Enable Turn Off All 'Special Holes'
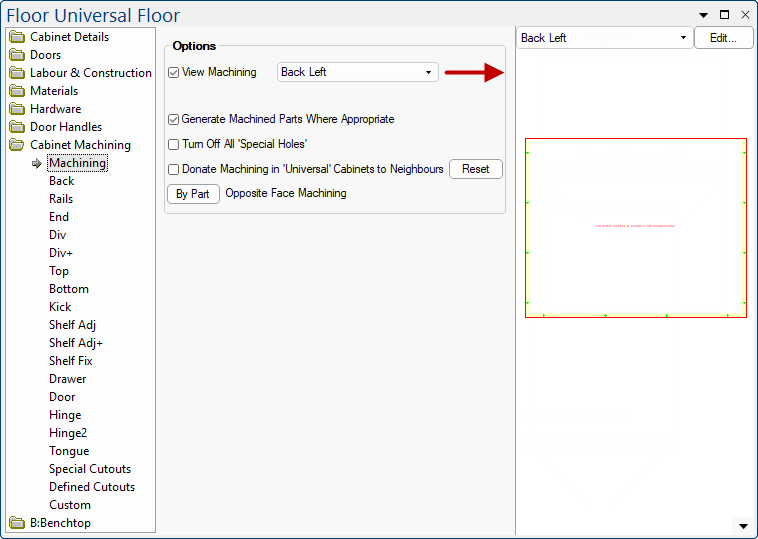The height and width of the screenshot is (539, 758). [174, 144]
